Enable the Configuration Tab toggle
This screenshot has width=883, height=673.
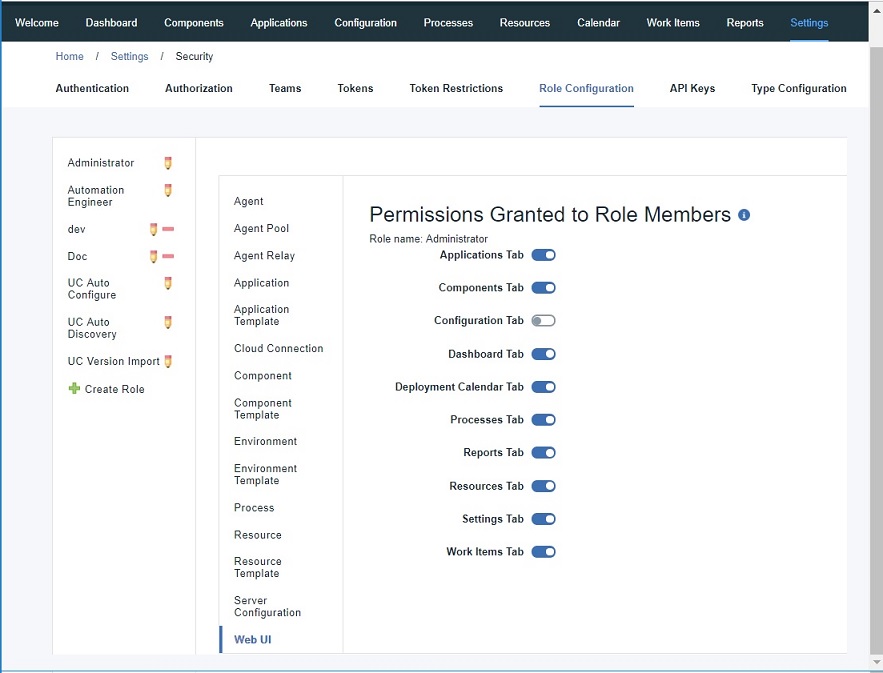543,321
